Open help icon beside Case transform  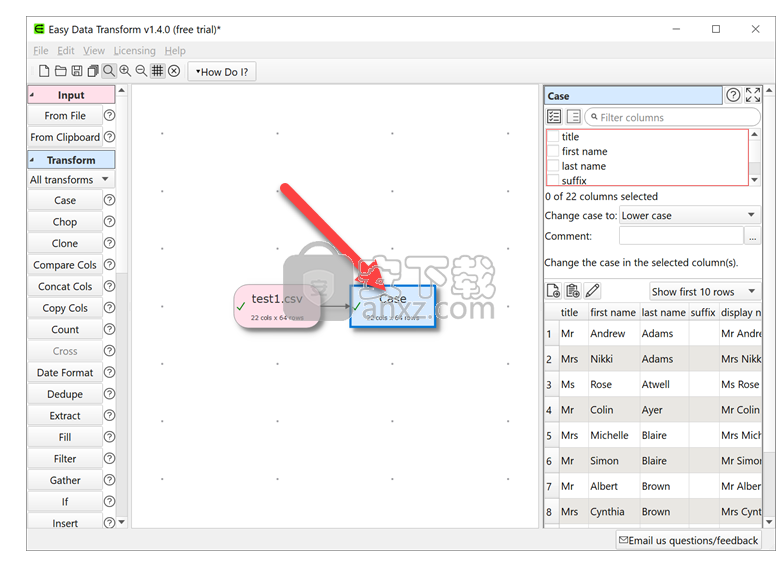tap(109, 200)
